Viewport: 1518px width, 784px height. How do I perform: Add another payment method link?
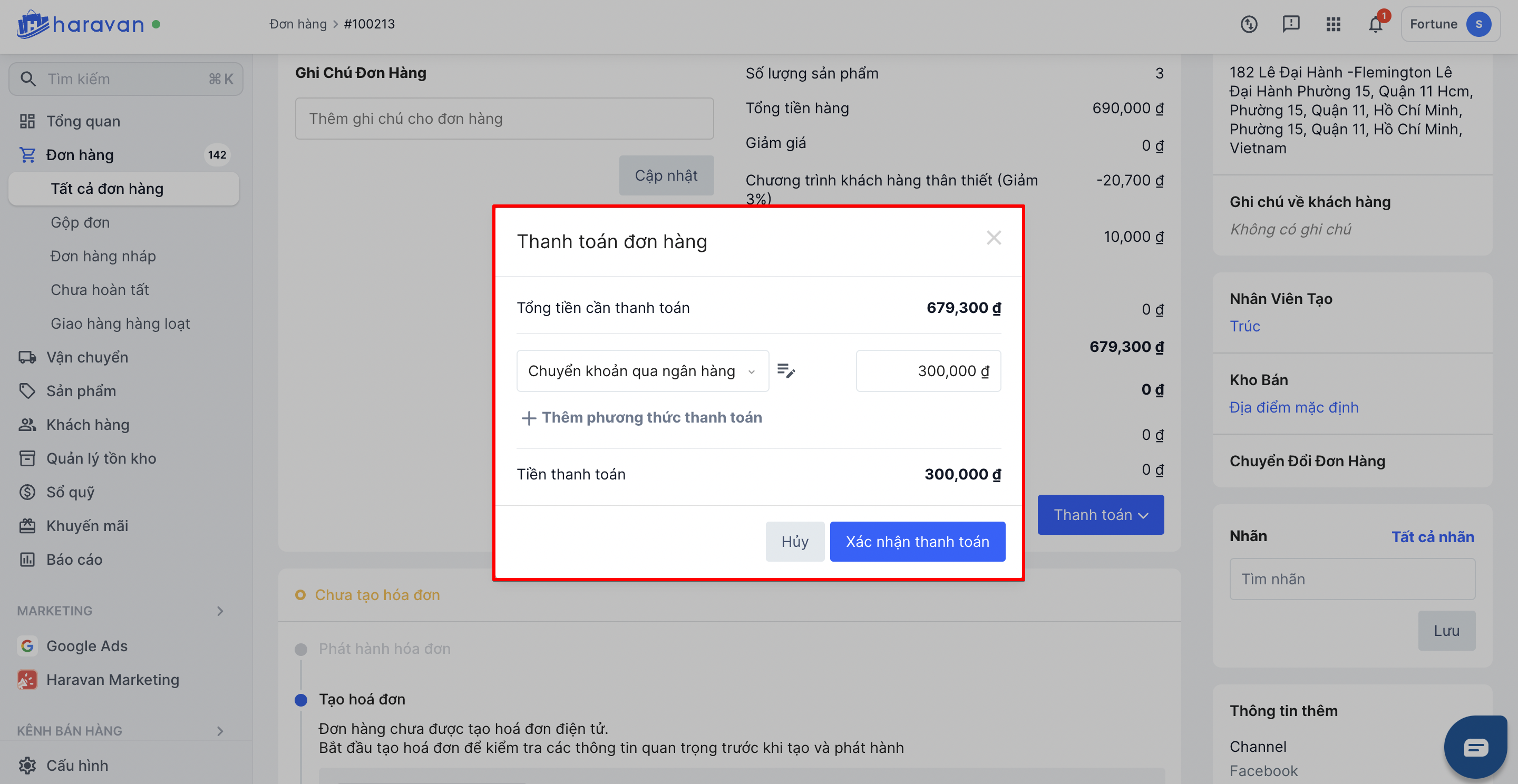[642, 417]
